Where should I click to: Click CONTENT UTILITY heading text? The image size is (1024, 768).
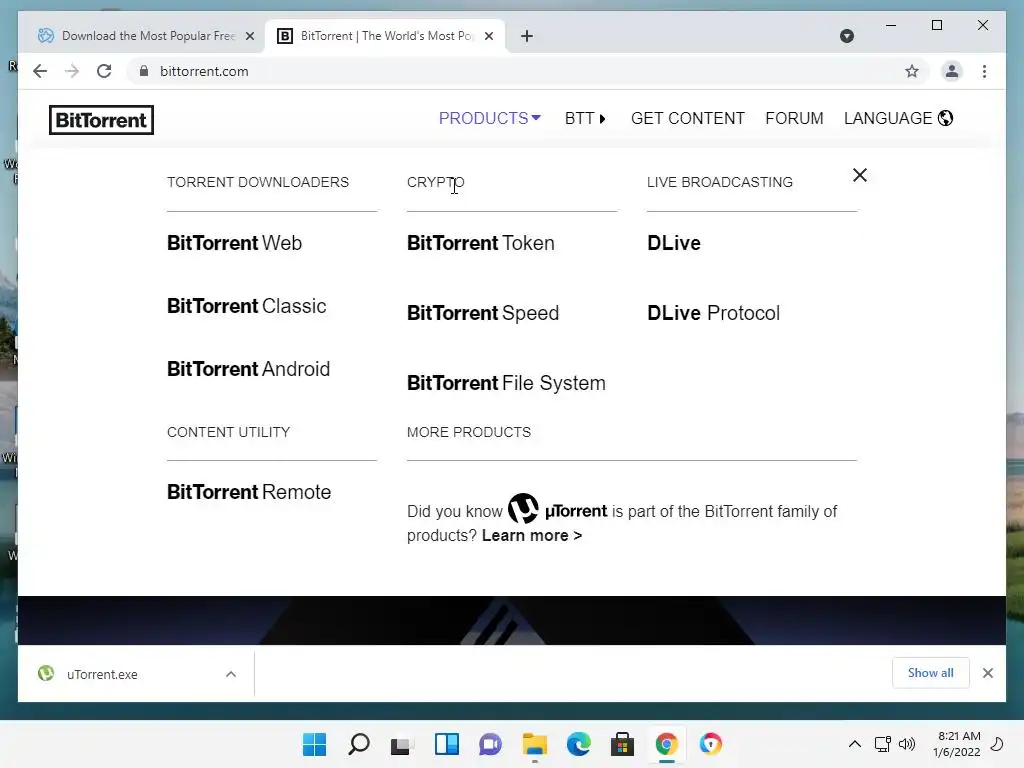229,432
